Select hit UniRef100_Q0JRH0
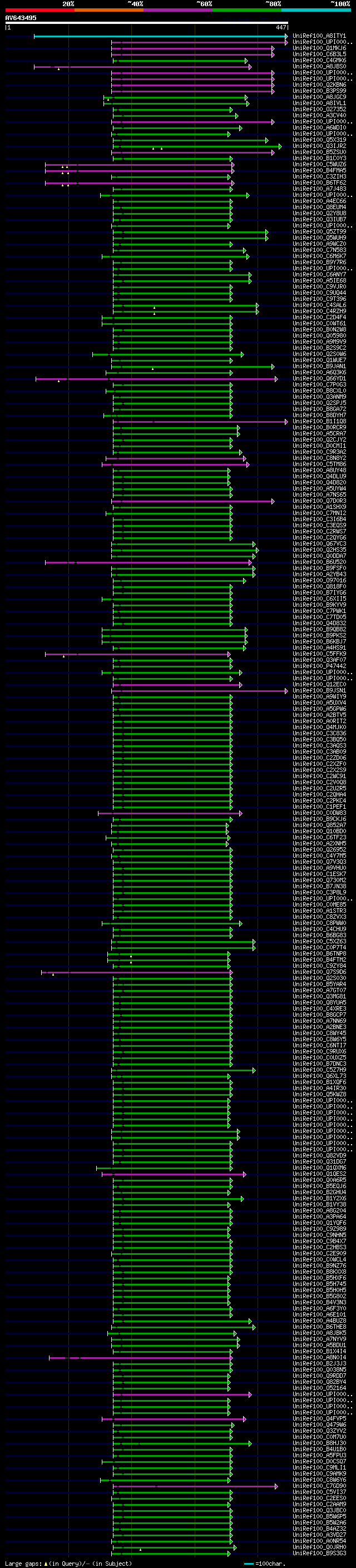 [x=319, y=1547]
